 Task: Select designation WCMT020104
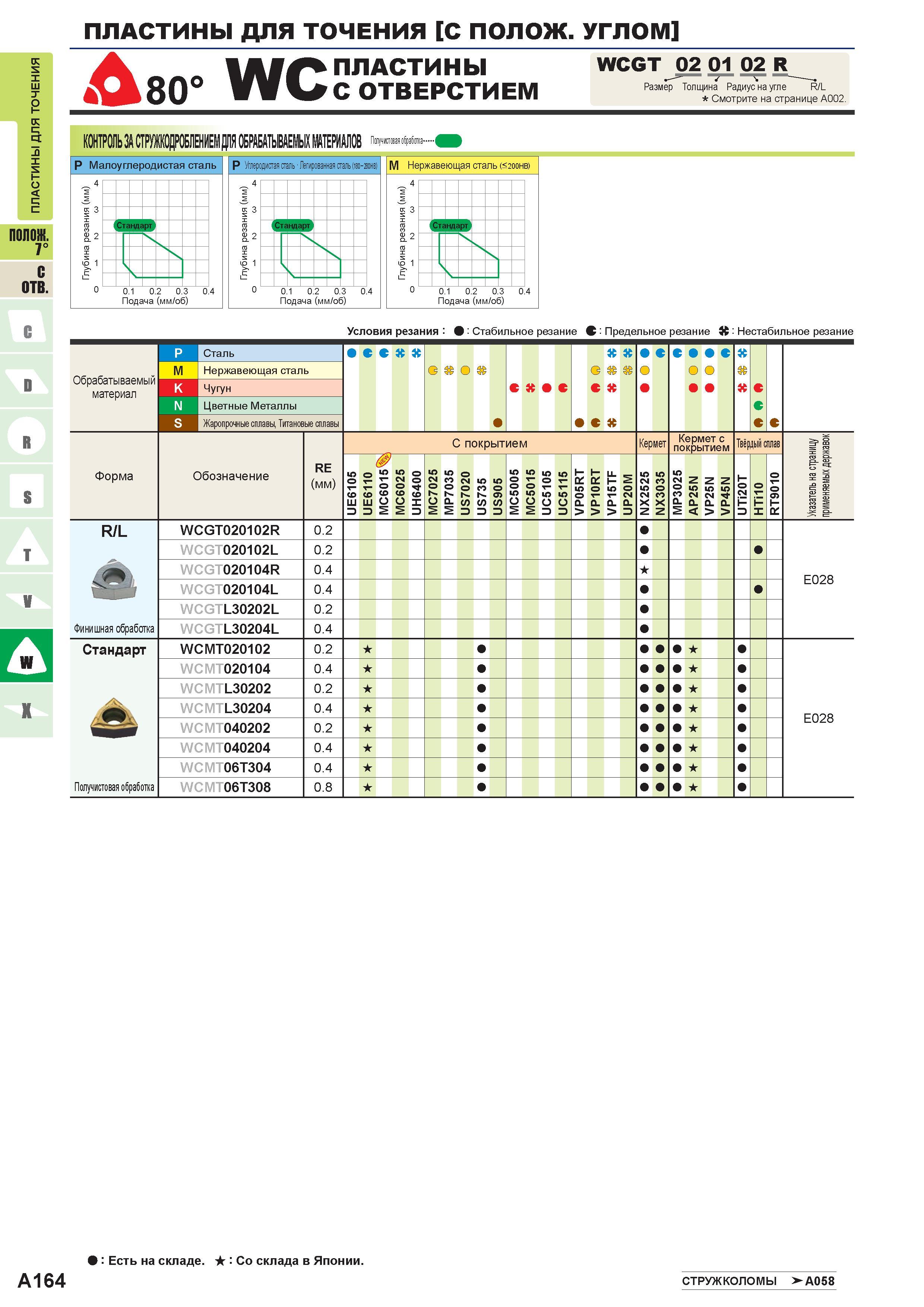click(x=225, y=669)
